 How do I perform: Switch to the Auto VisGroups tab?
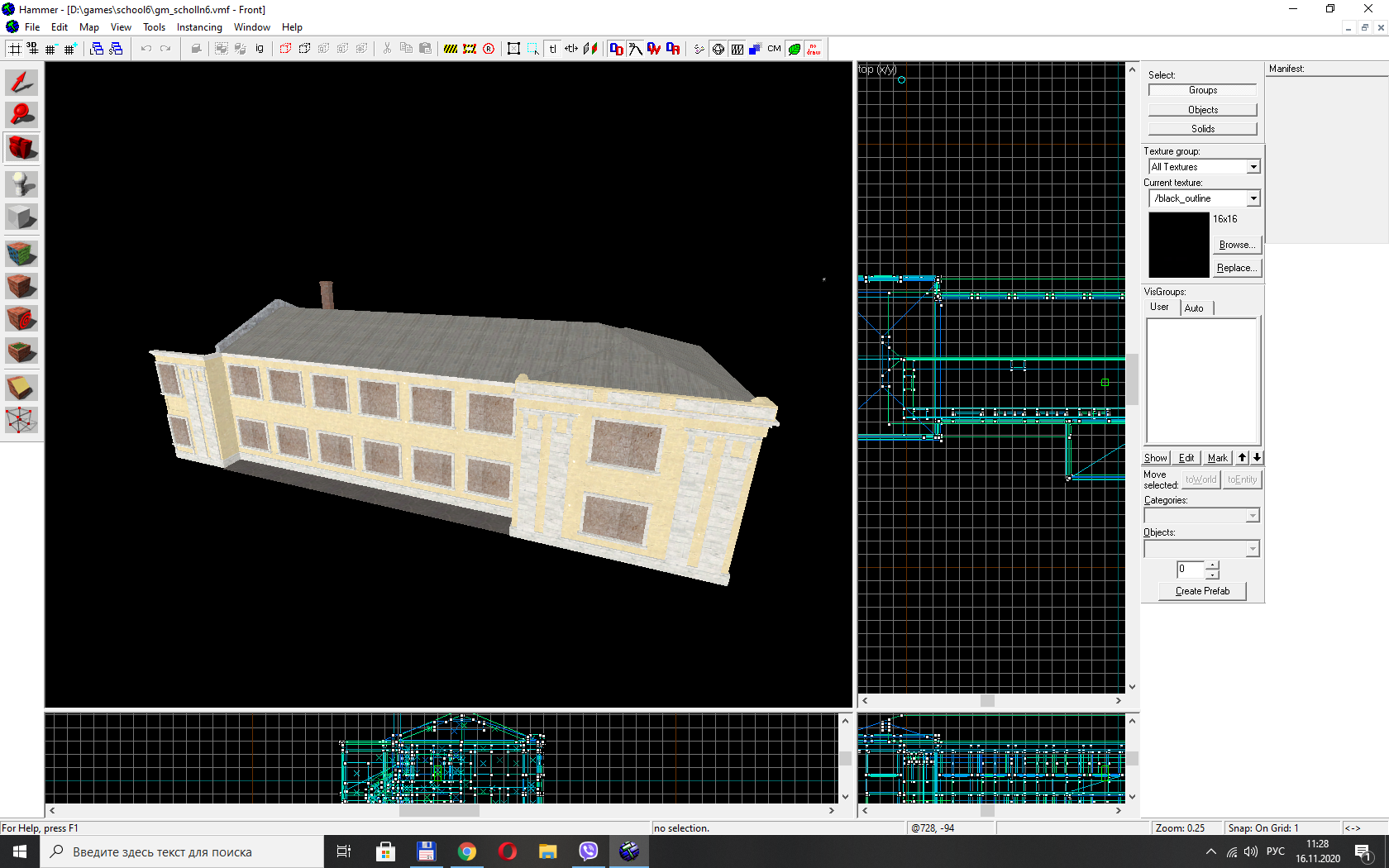1194,308
